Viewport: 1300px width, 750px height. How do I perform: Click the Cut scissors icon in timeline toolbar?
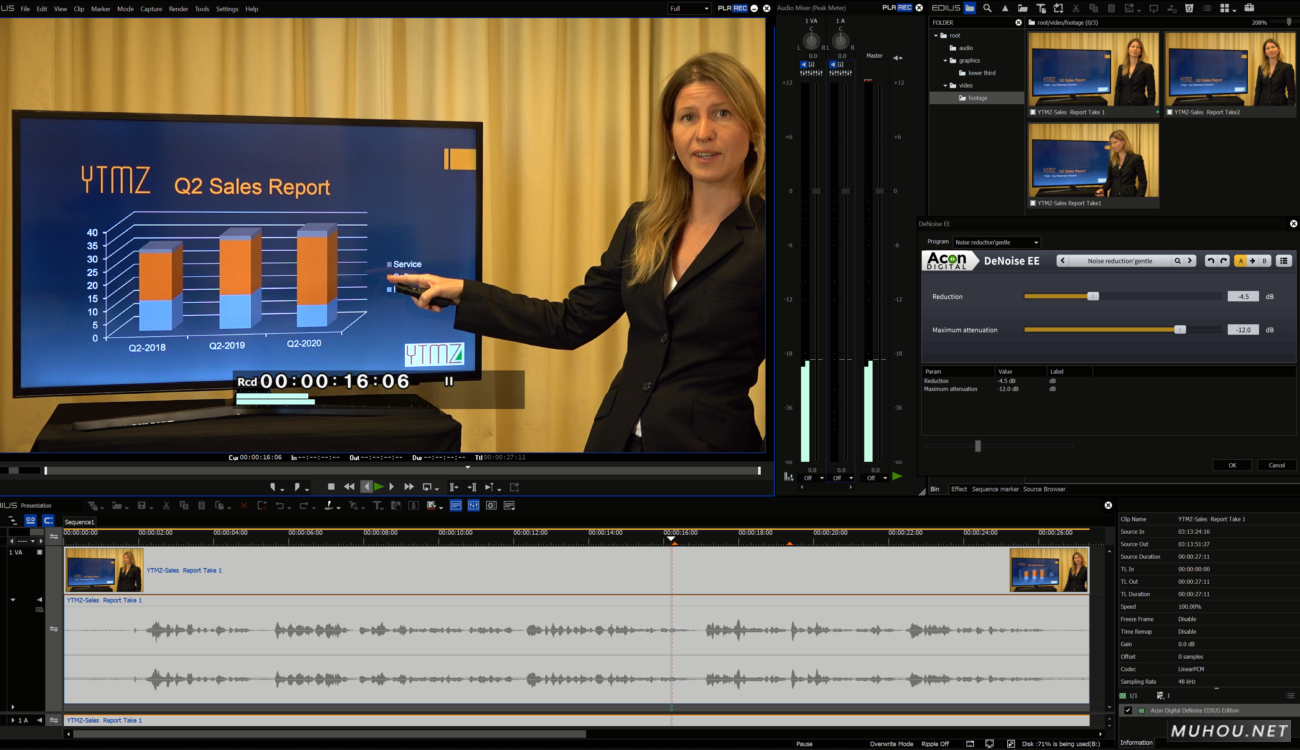click(x=166, y=506)
